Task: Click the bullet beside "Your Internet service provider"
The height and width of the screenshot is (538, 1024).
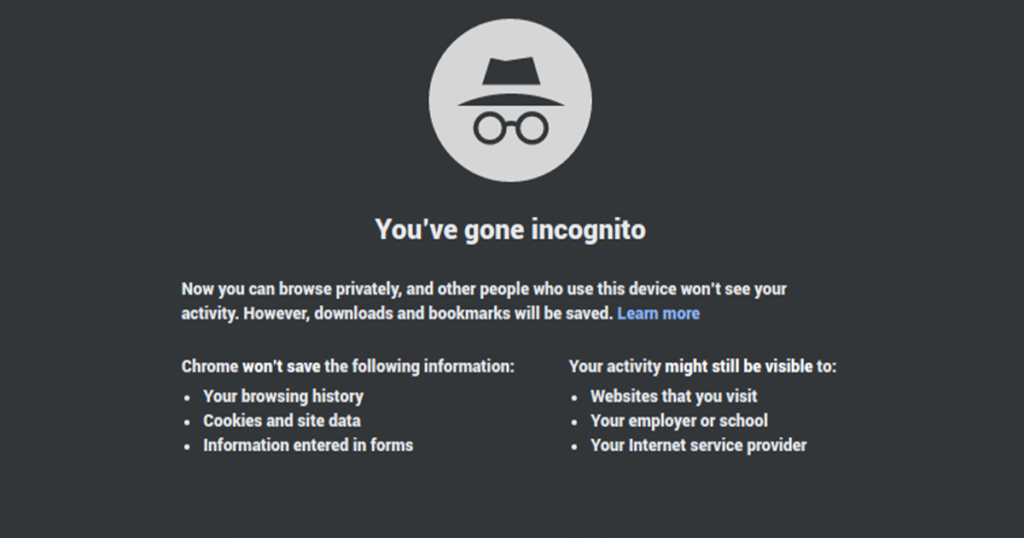Action: (575, 446)
